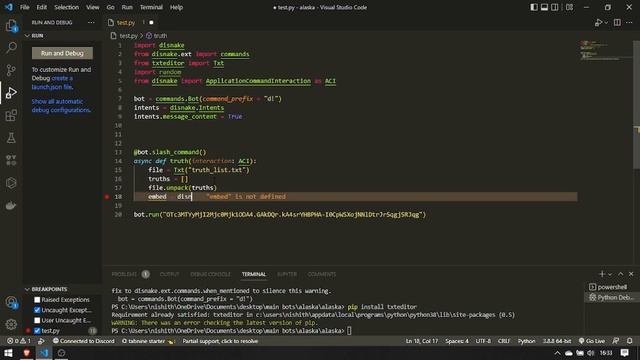This screenshot has height=360, width=640.
Task: Open the system volume icon
Action: (x=590, y=353)
